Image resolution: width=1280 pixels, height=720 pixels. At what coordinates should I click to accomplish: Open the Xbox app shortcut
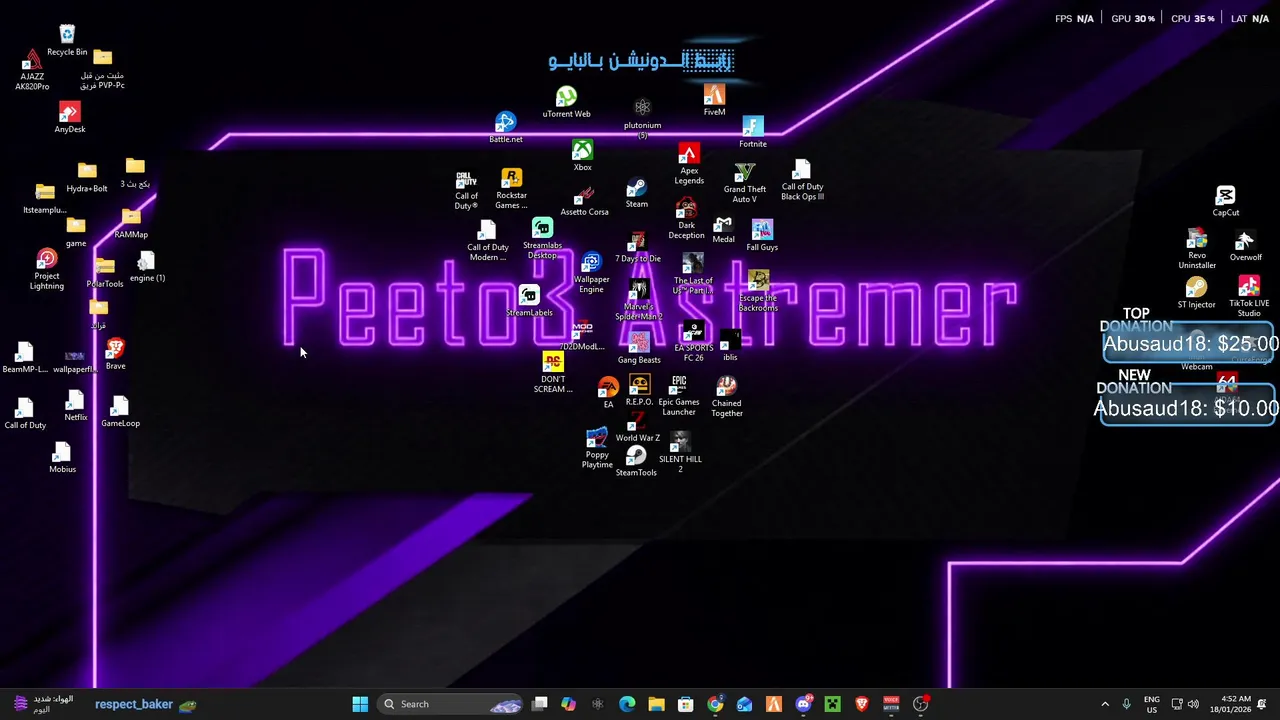click(582, 156)
